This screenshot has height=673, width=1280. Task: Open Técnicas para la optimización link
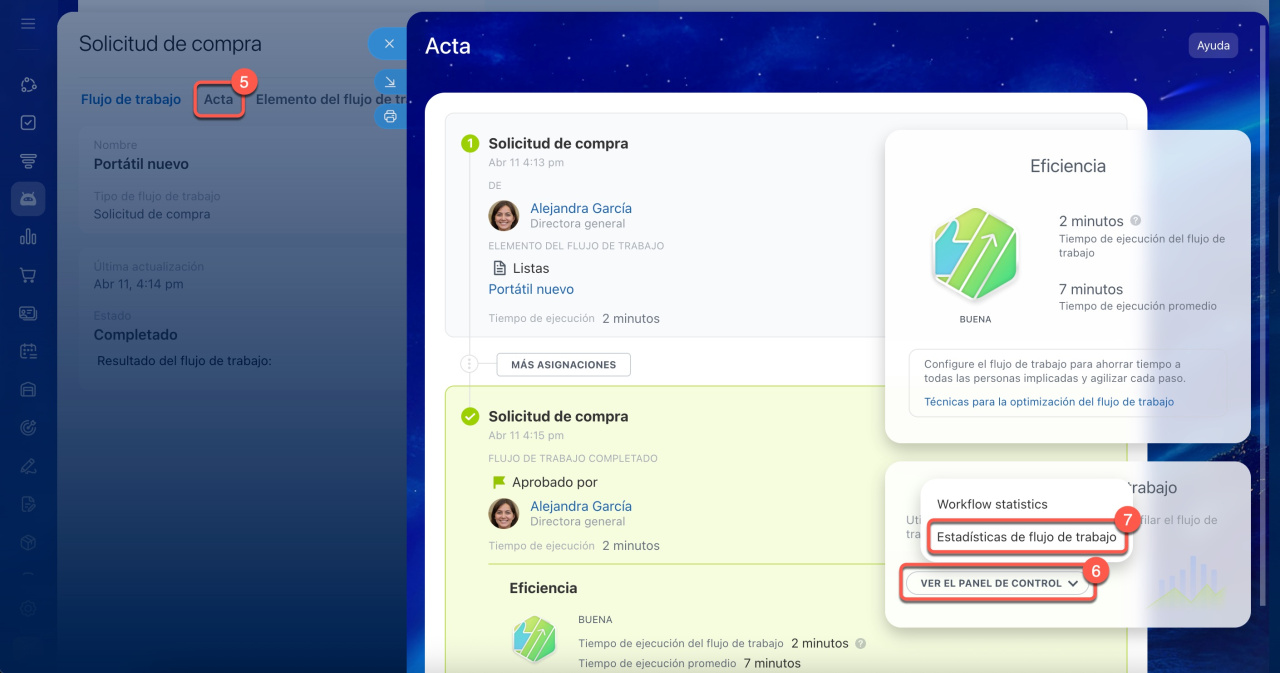(1048, 401)
